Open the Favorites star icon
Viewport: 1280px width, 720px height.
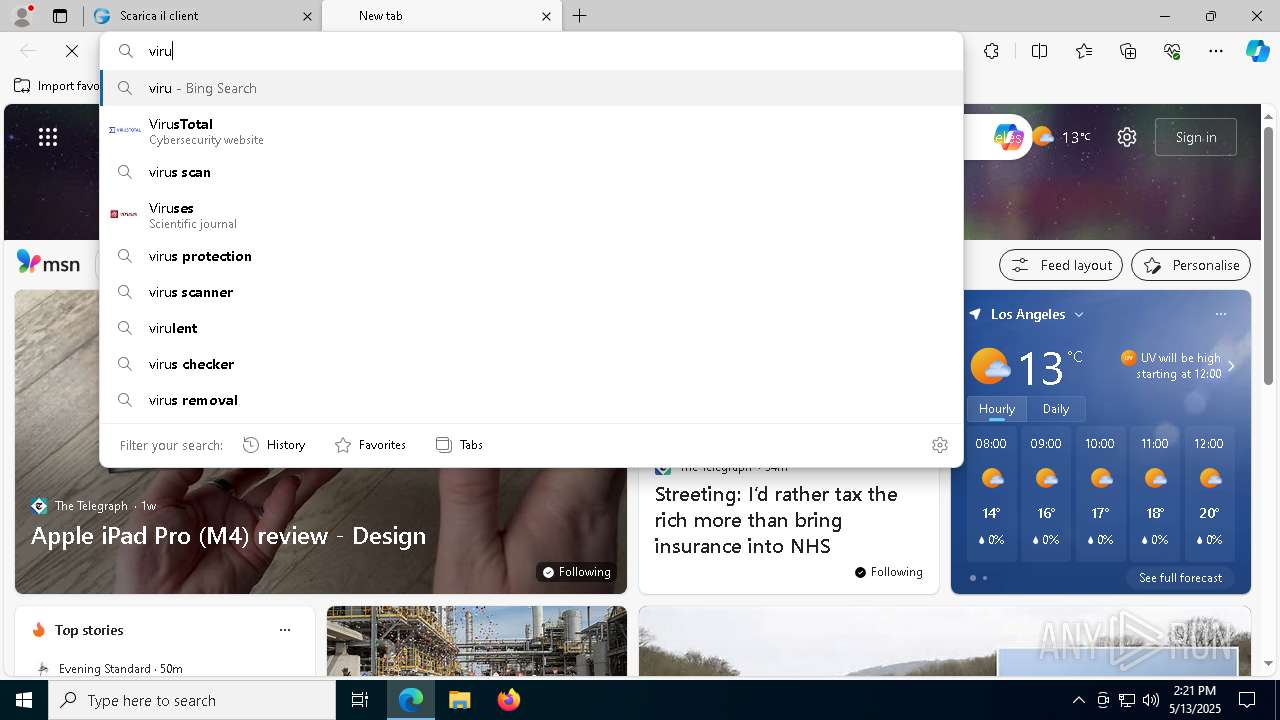pyautogui.click(x=1084, y=51)
